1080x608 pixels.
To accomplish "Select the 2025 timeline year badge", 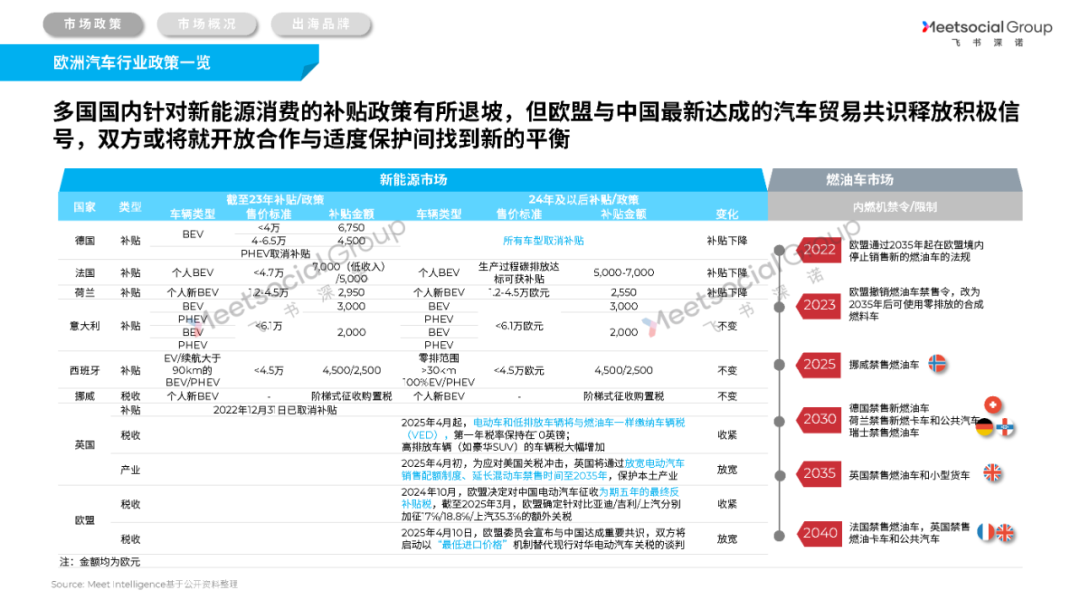I will pos(818,364).
